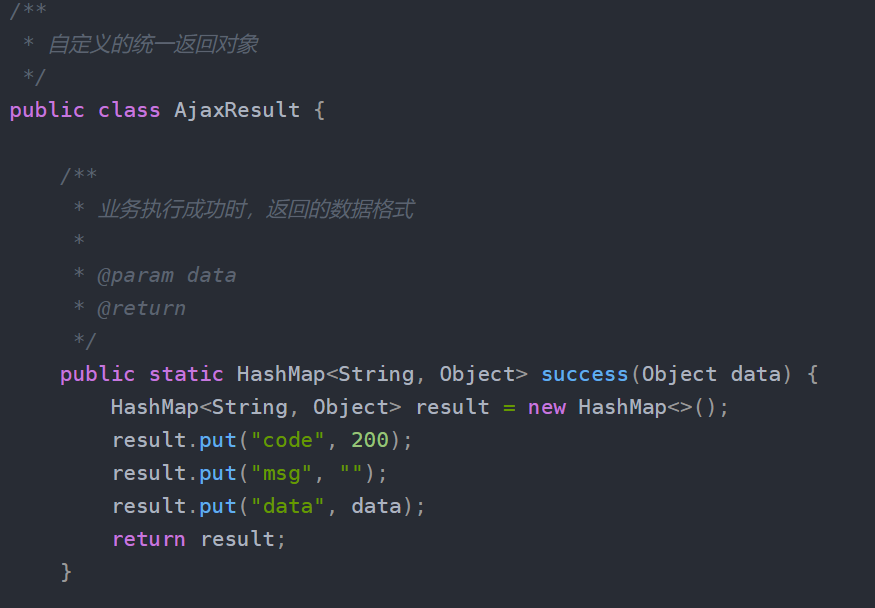The image size is (875, 608).
Task: Click the opening brace after AjaxResult
Action: pos(319,110)
